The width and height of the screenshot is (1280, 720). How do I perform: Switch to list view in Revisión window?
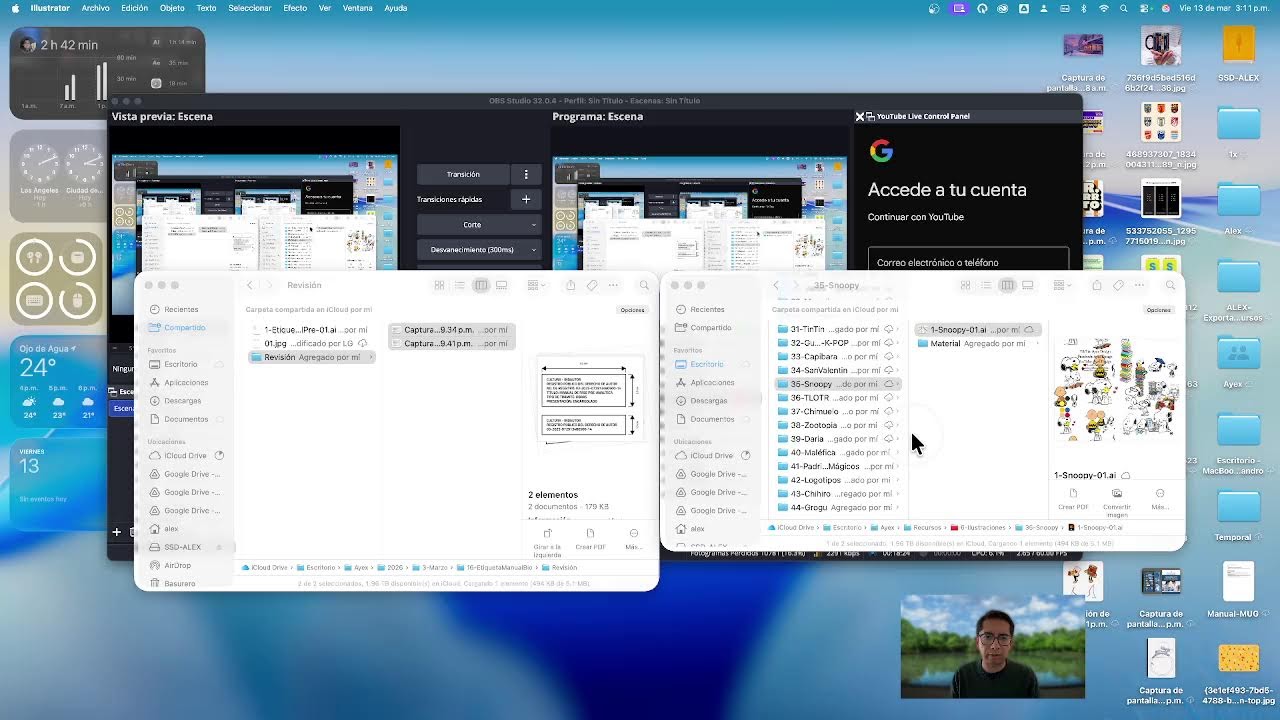coord(460,285)
